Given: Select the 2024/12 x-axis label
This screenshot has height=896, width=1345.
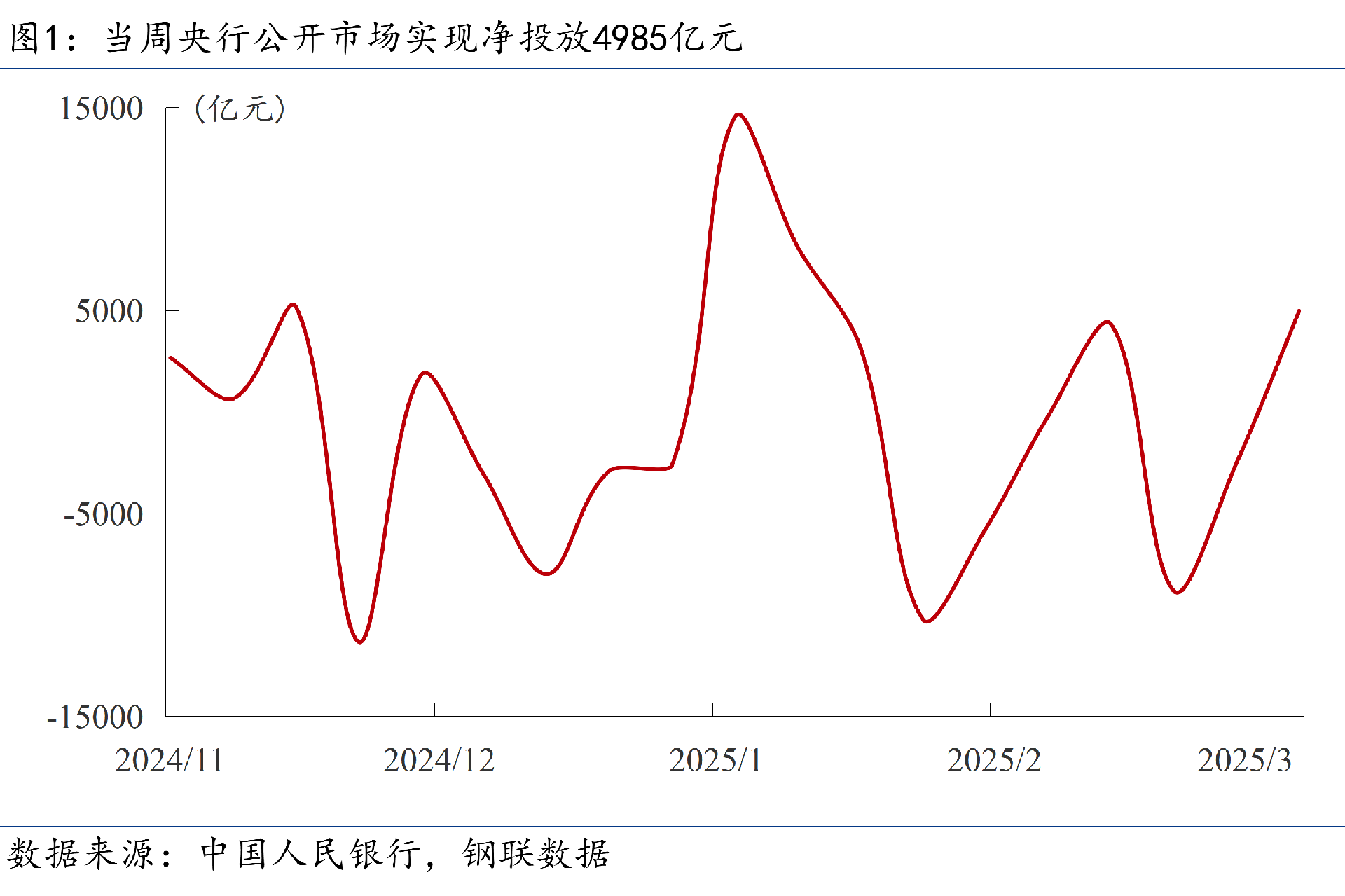Looking at the screenshot, I should [x=439, y=760].
